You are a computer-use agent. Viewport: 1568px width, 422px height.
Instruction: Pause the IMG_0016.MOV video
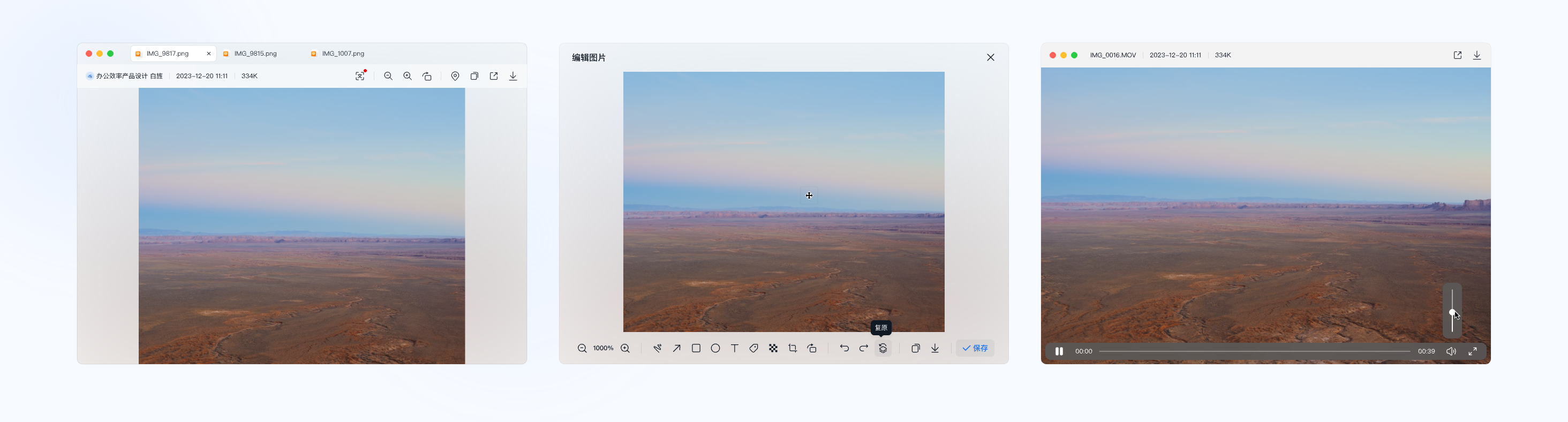(1059, 351)
